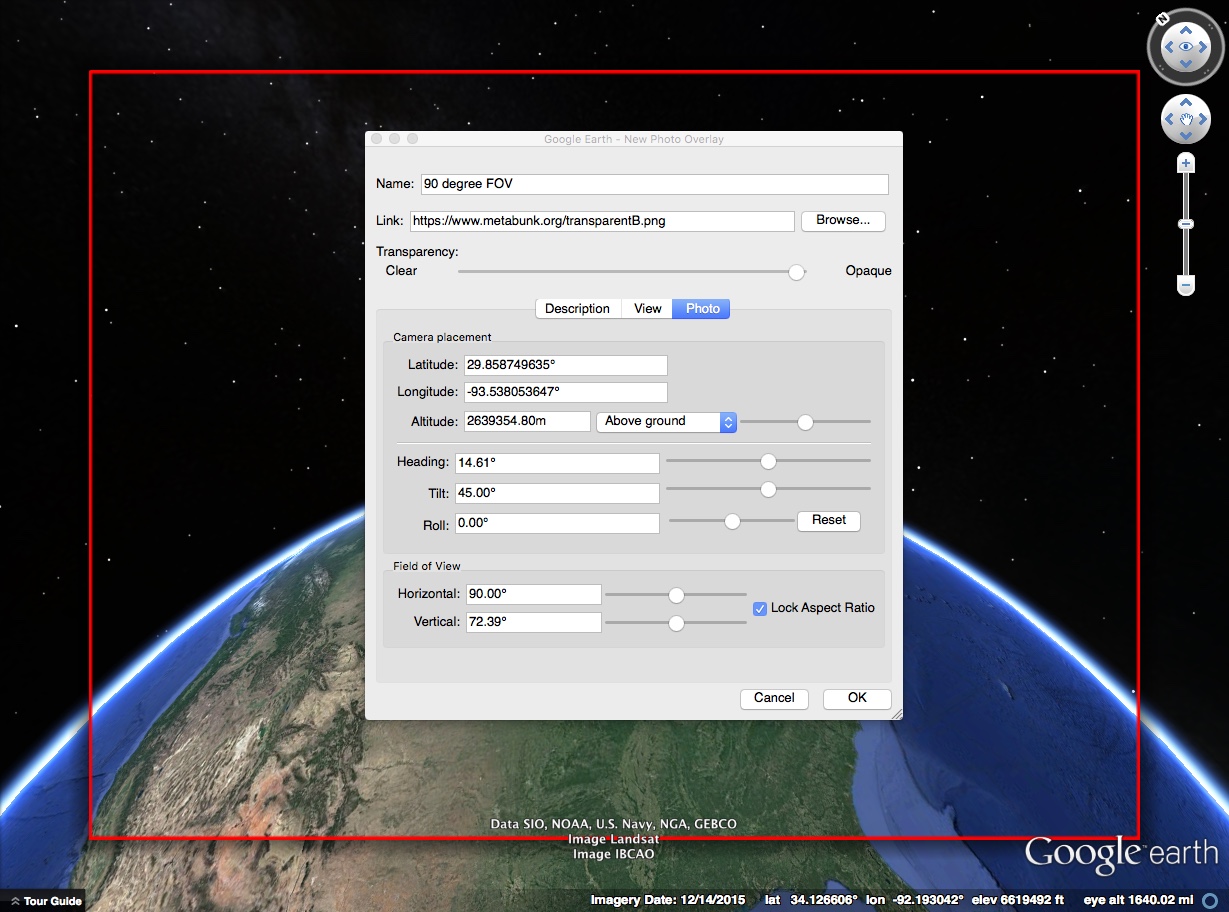Select the Photo tab
Viewport: 1229px width, 912px height.
click(702, 309)
